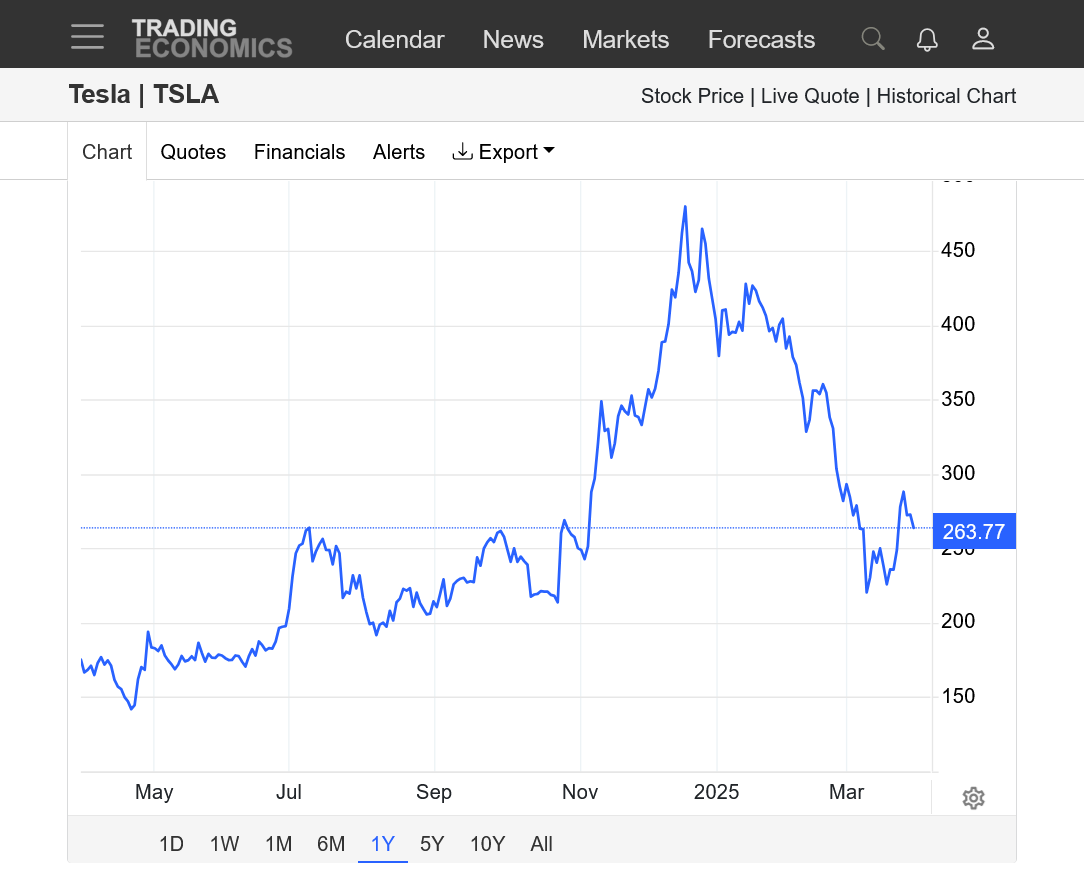Open the user account icon
Image resolution: width=1084 pixels, height=875 pixels.
click(x=983, y=39)
